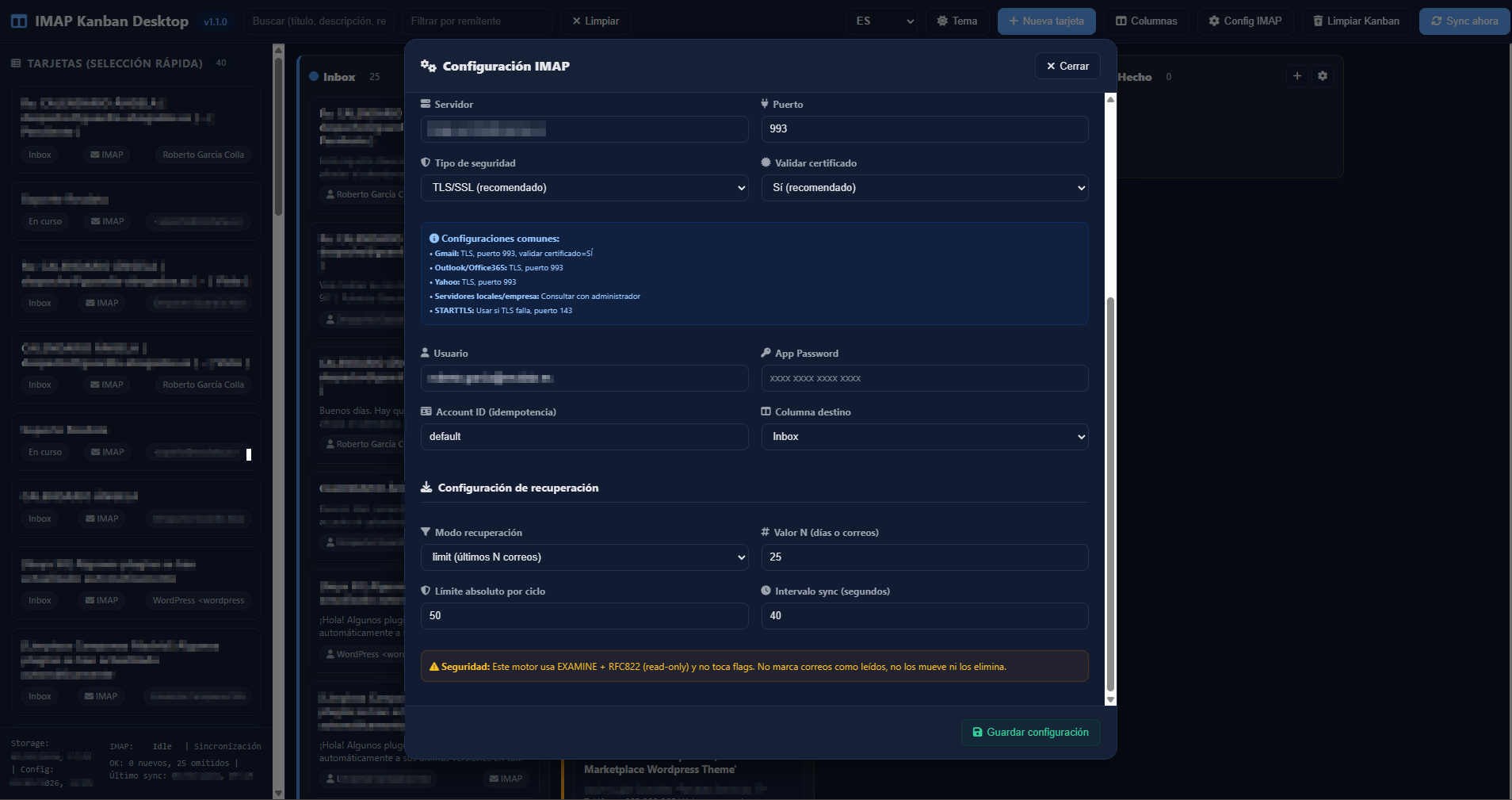Viewport: 1512px width, 800px height.
Task: Open the Columna destino dropdown
Action: [x=924, y=436]
